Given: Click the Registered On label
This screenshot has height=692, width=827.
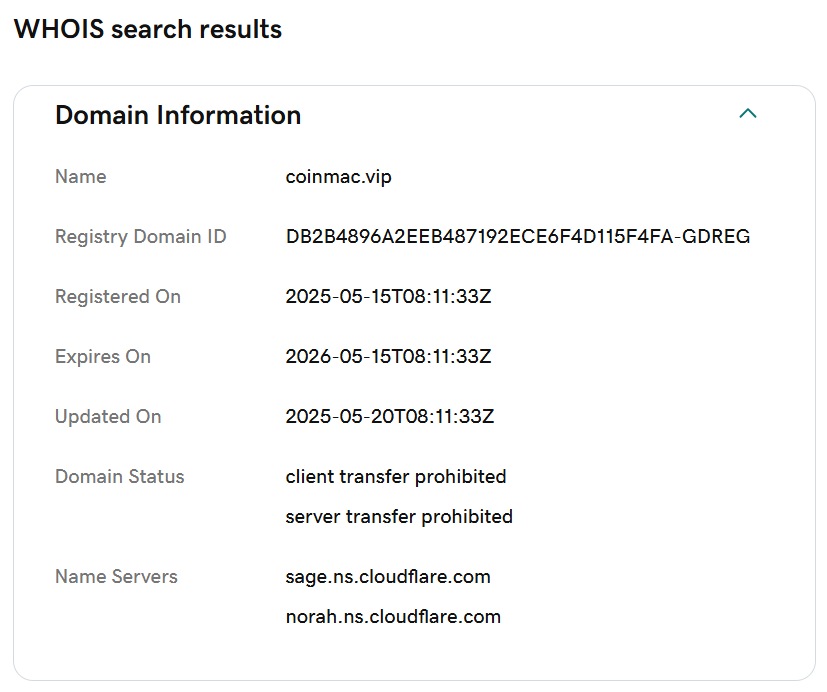Looking at the screenshot, I should (118, 296).
